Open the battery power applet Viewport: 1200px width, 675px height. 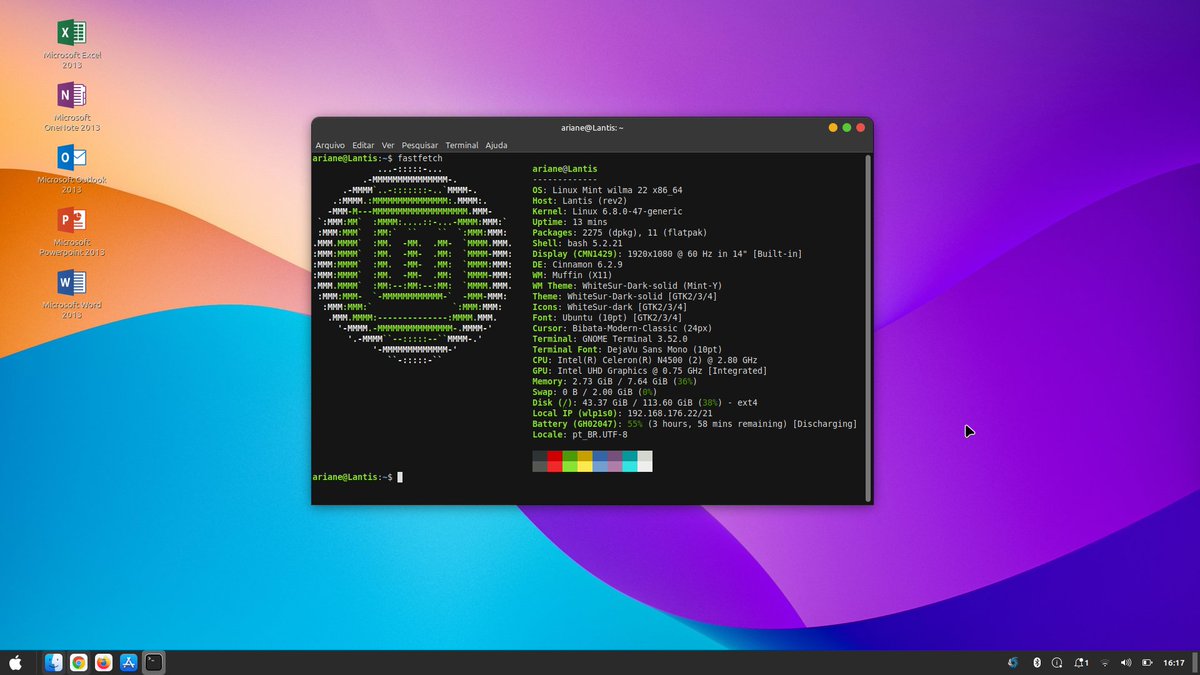coord(1148,662)
